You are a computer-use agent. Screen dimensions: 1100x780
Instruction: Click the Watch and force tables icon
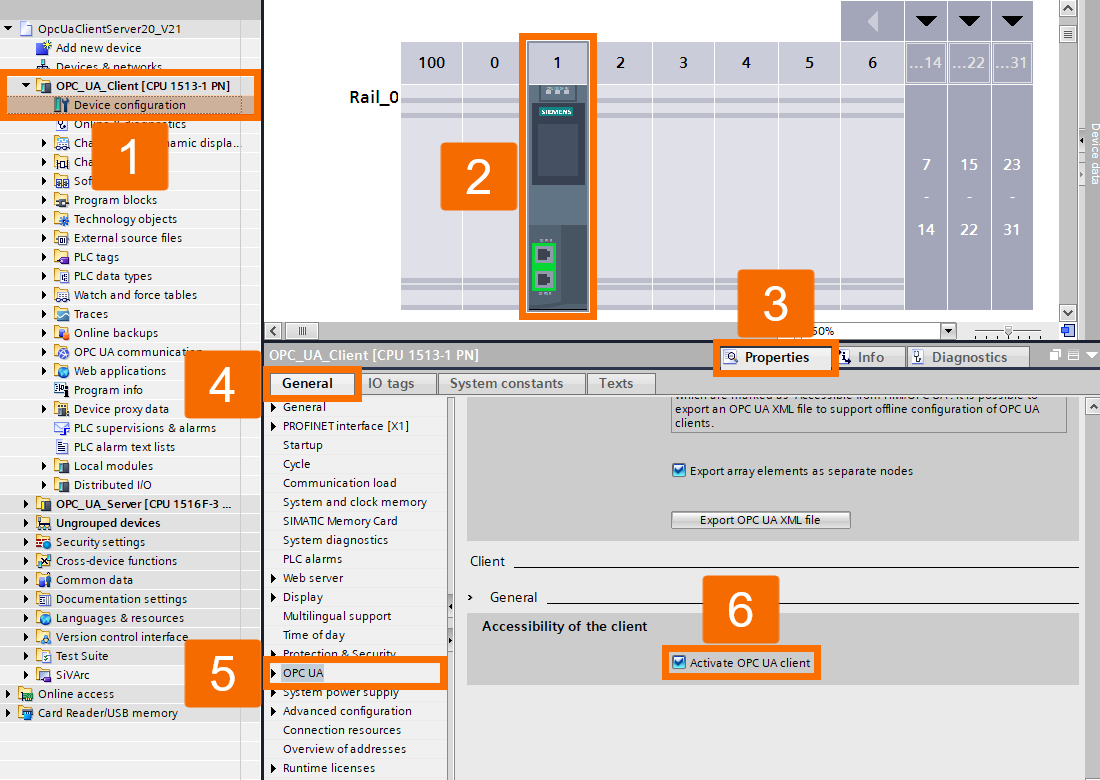tap(62, 295)
